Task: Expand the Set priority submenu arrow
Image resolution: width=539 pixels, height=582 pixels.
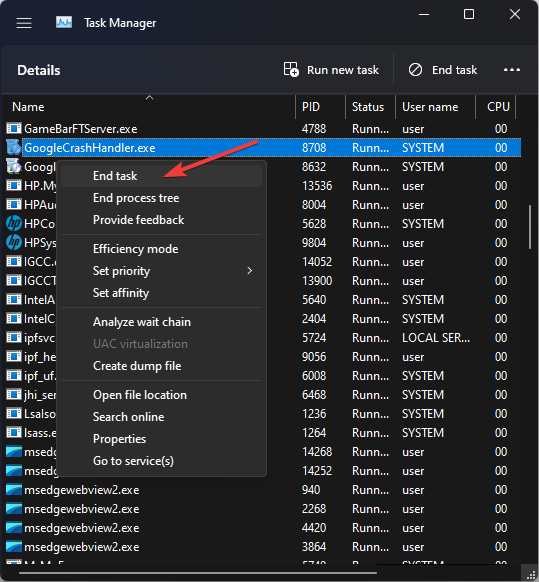Action: click(x=249, y=271)
